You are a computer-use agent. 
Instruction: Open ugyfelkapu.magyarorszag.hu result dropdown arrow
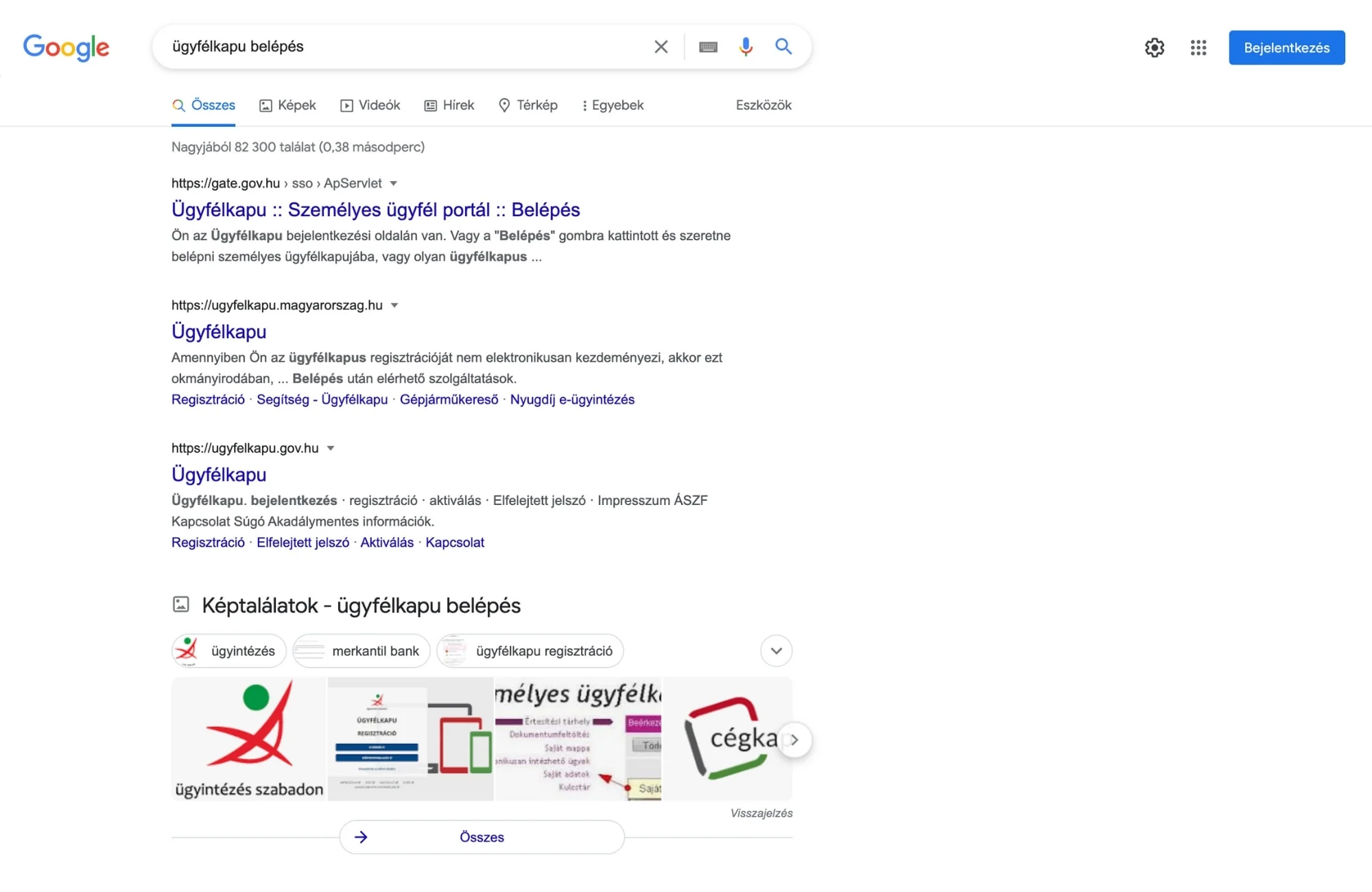click(x=394, y=305)
